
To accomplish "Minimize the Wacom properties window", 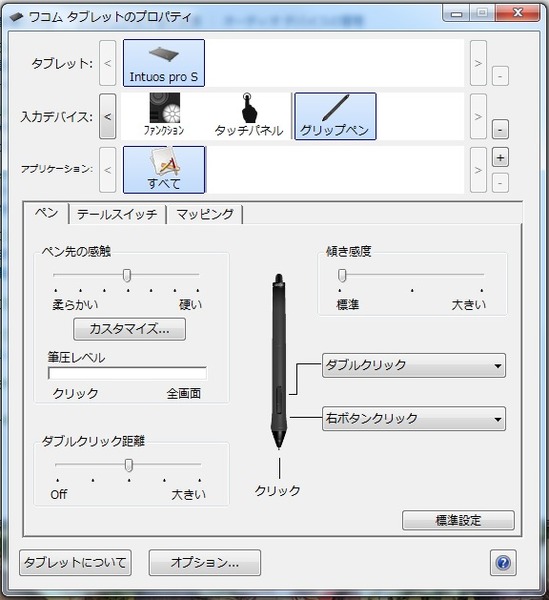I will [456, 14].
